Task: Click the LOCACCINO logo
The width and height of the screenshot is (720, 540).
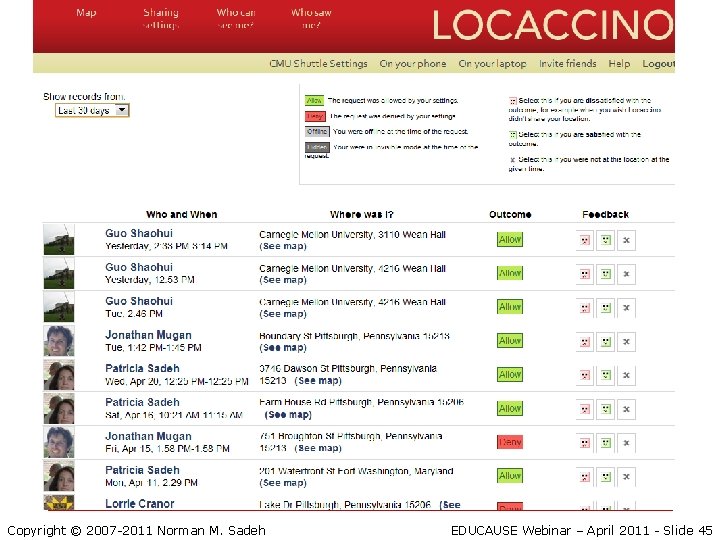Action: click(x=553, y=25)
